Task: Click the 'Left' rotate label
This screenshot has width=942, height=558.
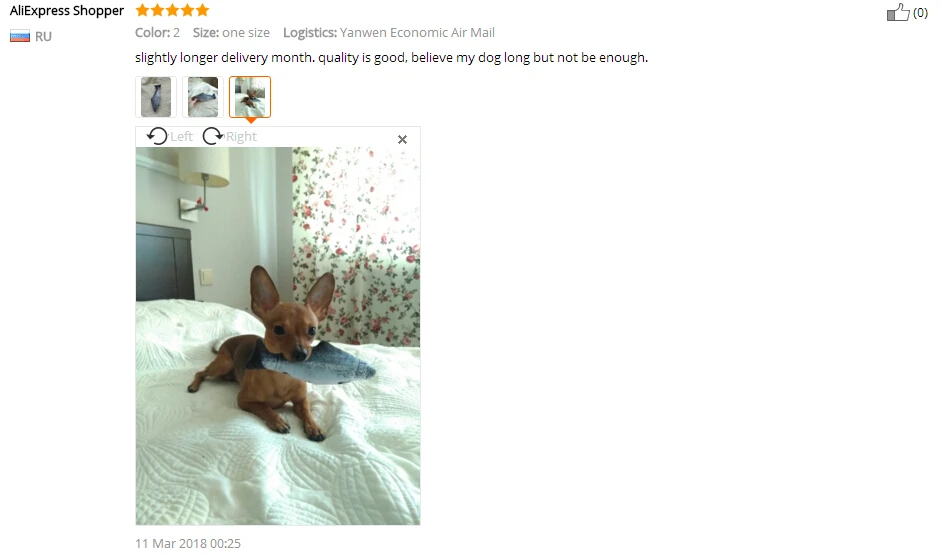Action: 181,137
